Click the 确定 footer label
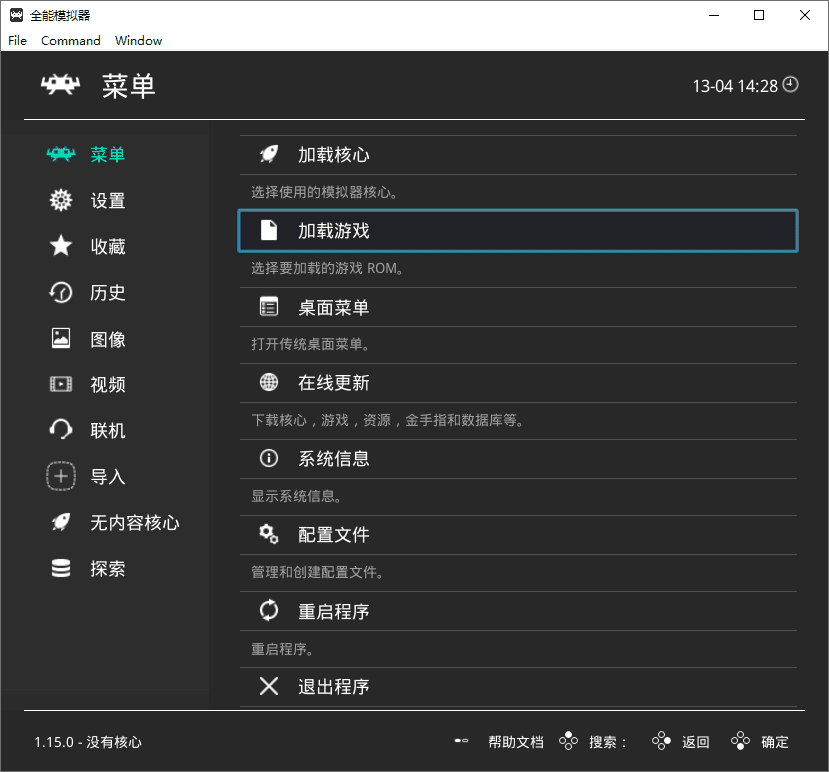 tap(775, 742)
